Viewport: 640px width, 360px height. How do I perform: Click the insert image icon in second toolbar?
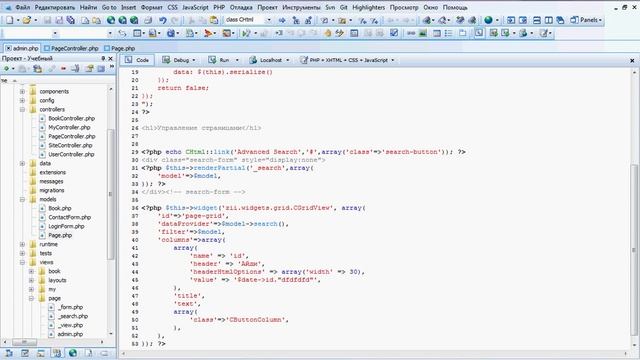pos(422,33)
